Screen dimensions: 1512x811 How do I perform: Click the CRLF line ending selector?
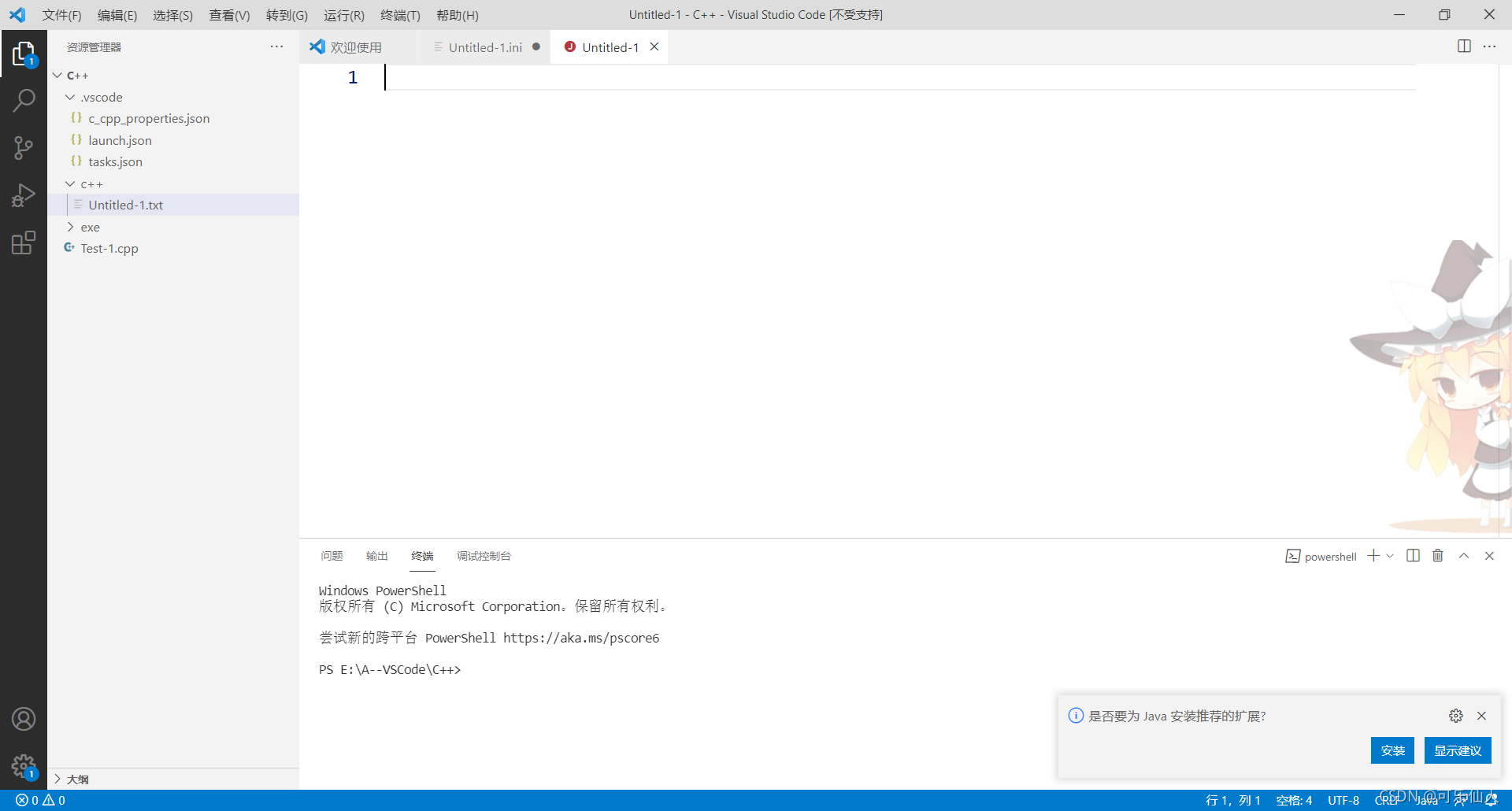1388,801
